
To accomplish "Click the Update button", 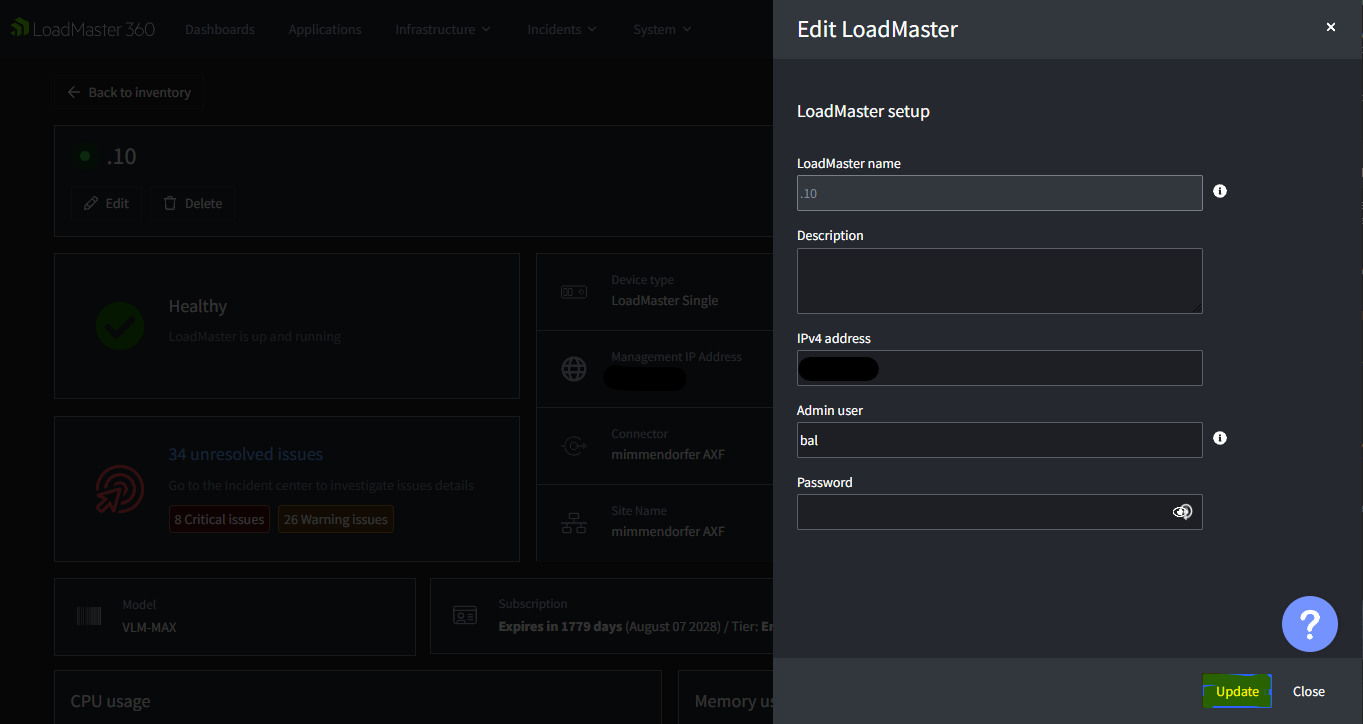I will pos(1237,691).
